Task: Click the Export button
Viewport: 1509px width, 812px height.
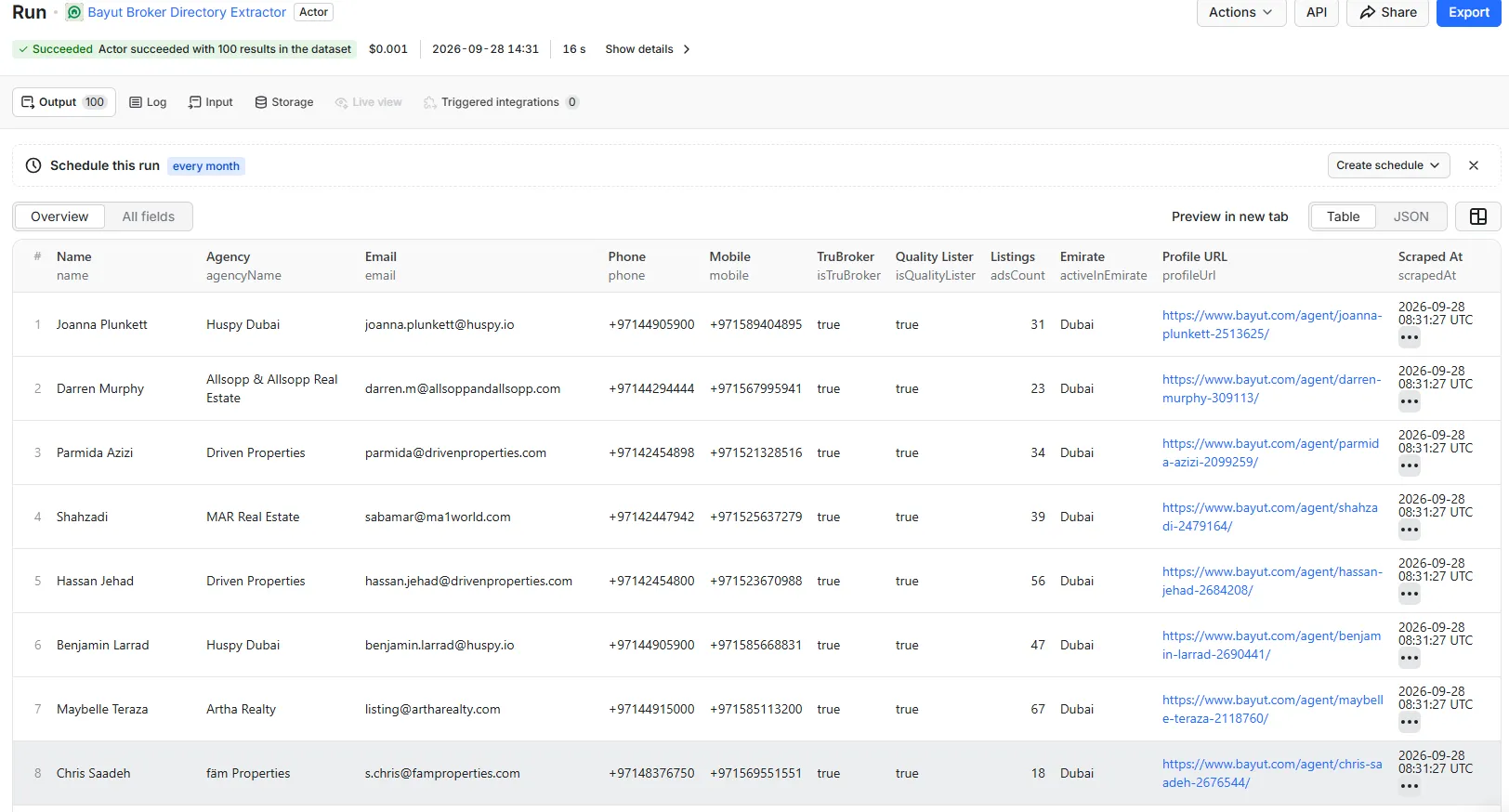Action: [1469, 12]
